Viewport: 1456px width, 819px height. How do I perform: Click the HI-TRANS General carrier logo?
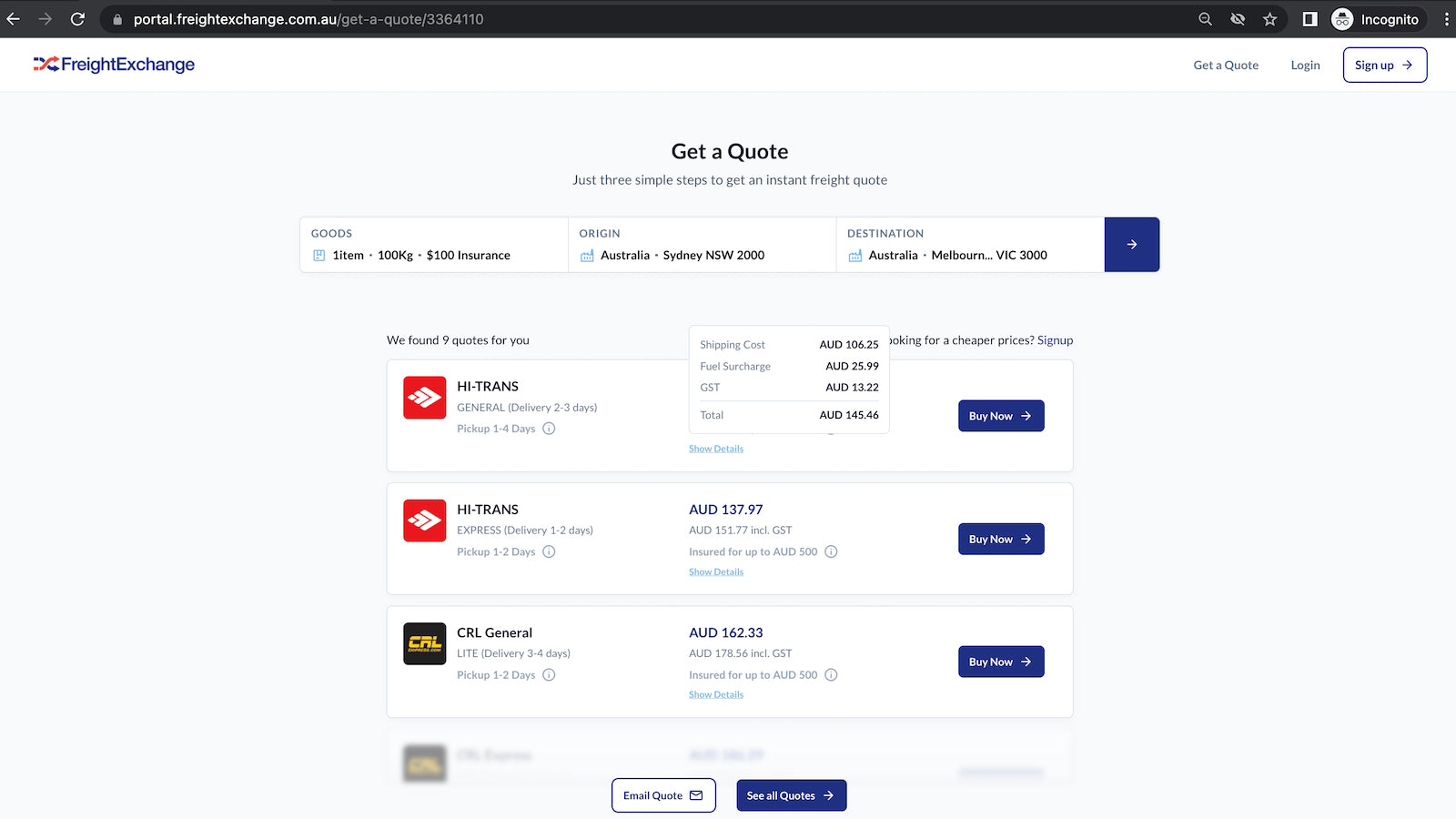coord(425,398)
